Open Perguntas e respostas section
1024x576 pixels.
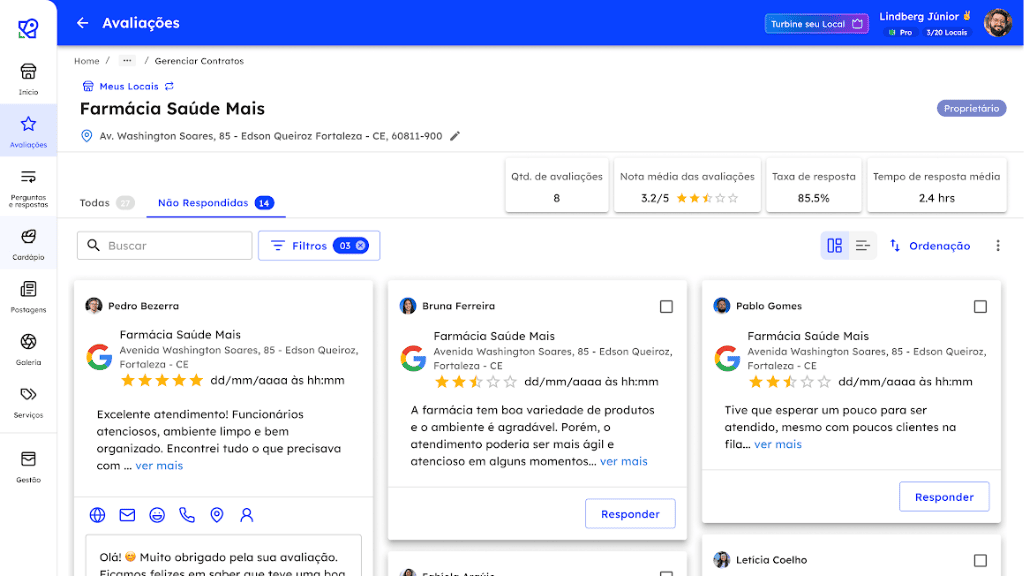coord(28,188)
